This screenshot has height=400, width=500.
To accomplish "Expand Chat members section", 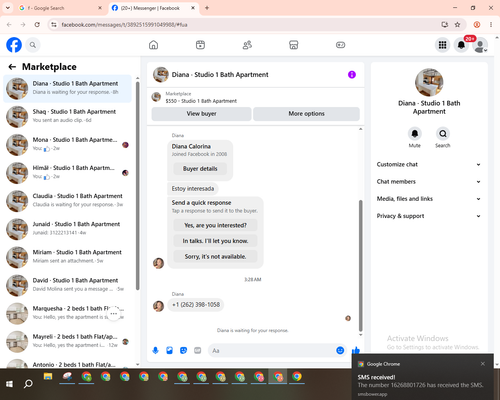I will (429, 182).
